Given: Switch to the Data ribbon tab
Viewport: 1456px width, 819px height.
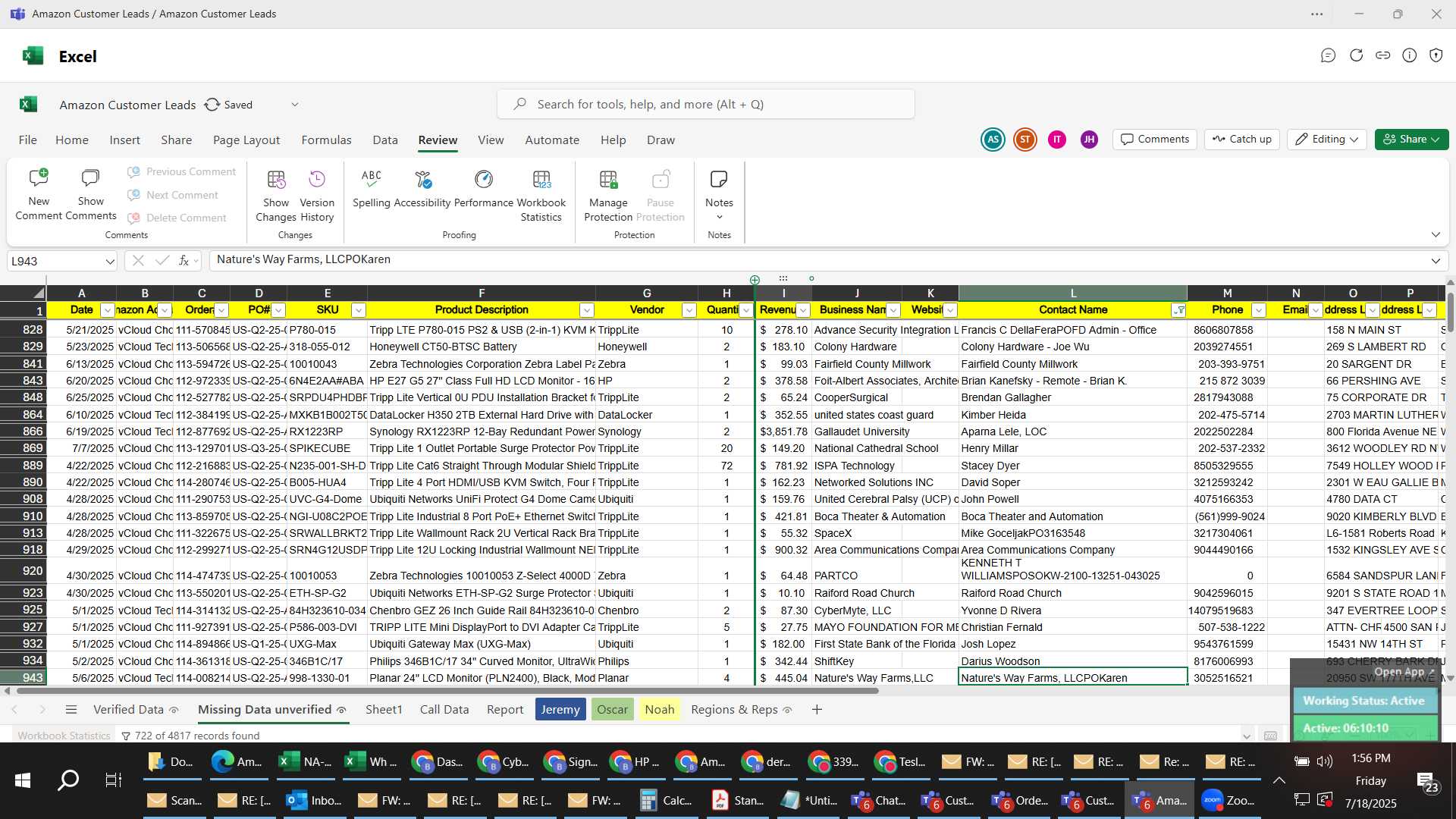Looking at the screenshot, I should point(385,140).
